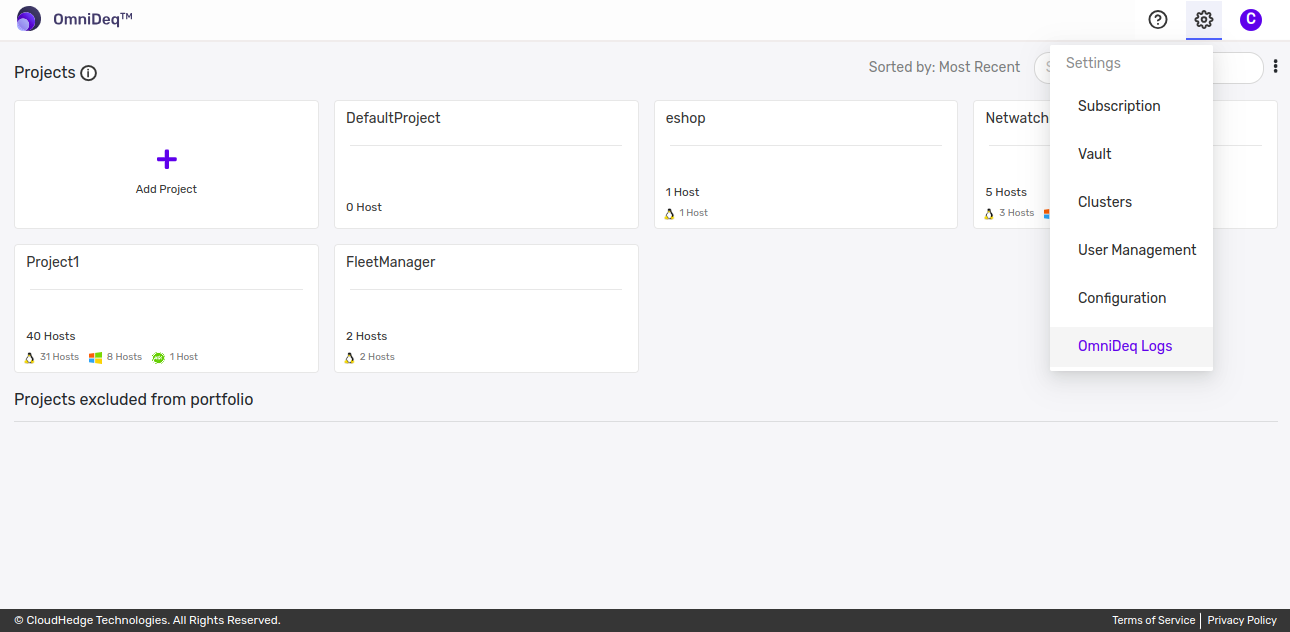The width and height of the screenshot is (1290, 632).
Task: Click '2 Hosts' Linux label in FleetManager
Action: click(x=377, y=357)
